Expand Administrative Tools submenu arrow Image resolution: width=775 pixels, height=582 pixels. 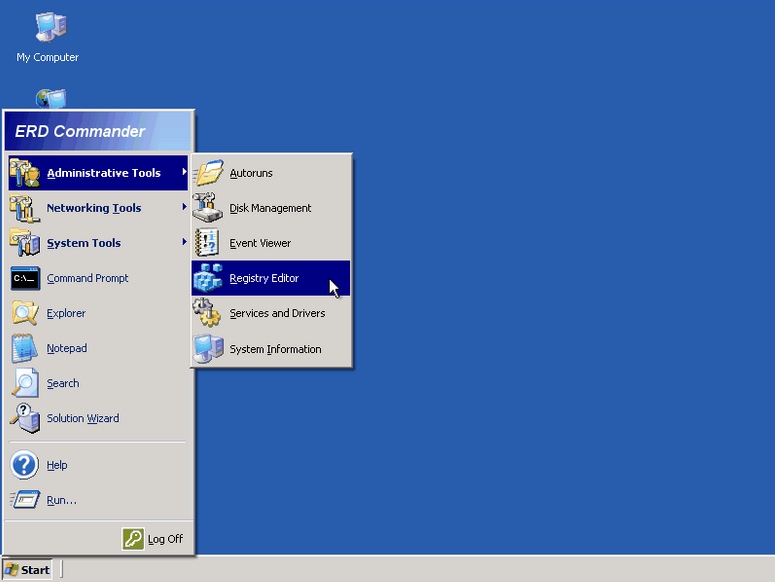coord(184,172)
